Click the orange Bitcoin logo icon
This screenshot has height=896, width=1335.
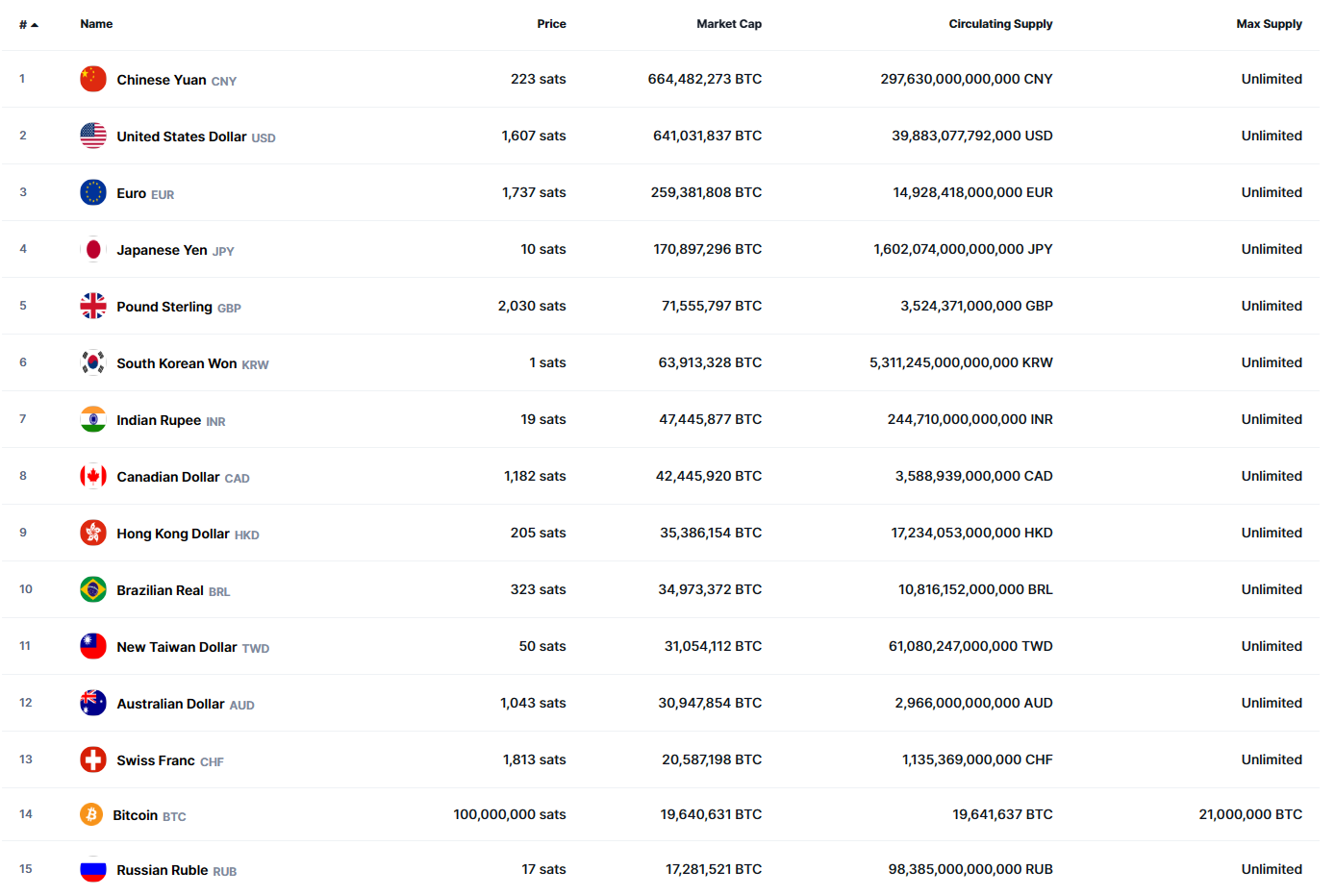coord(91,814)
